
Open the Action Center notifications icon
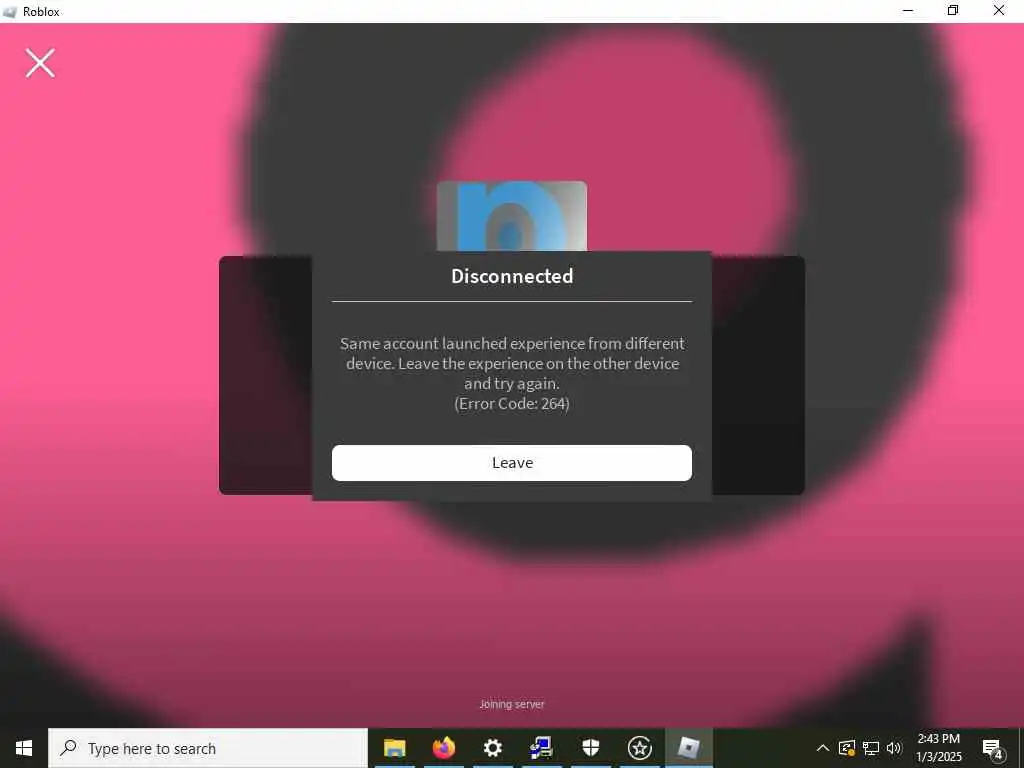click(993, 749)
